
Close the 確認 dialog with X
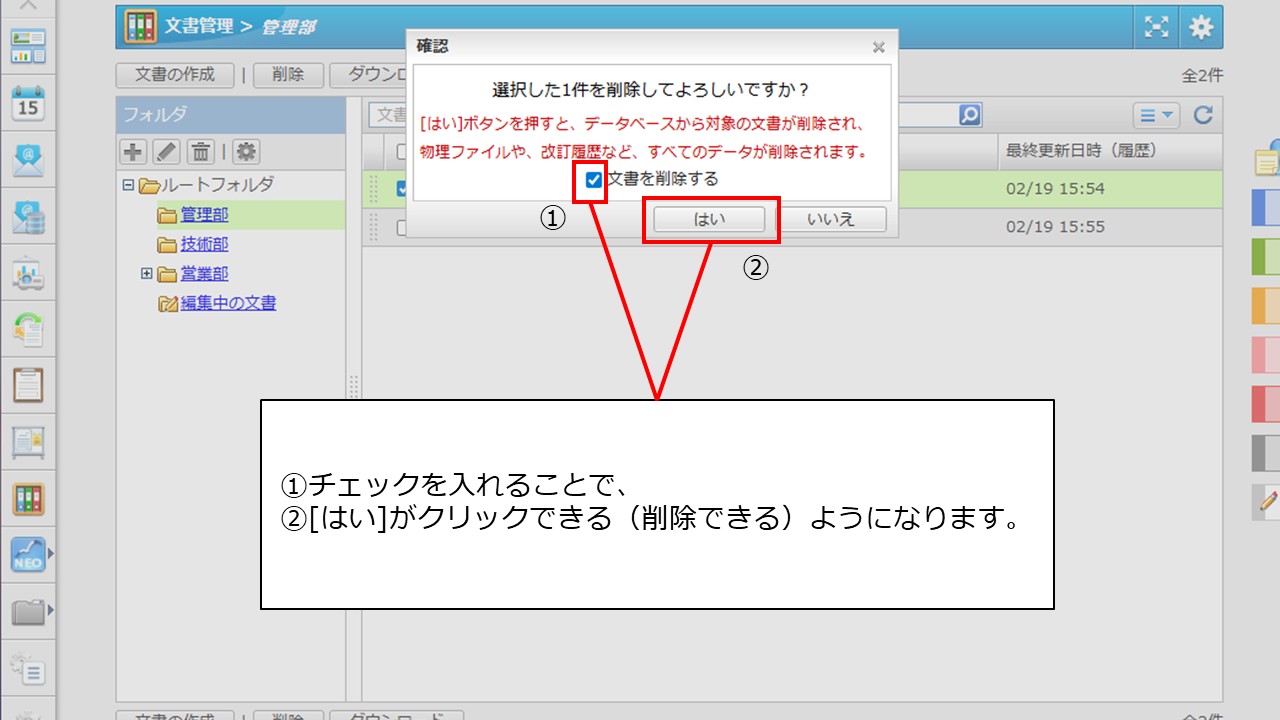coord(878,47)
